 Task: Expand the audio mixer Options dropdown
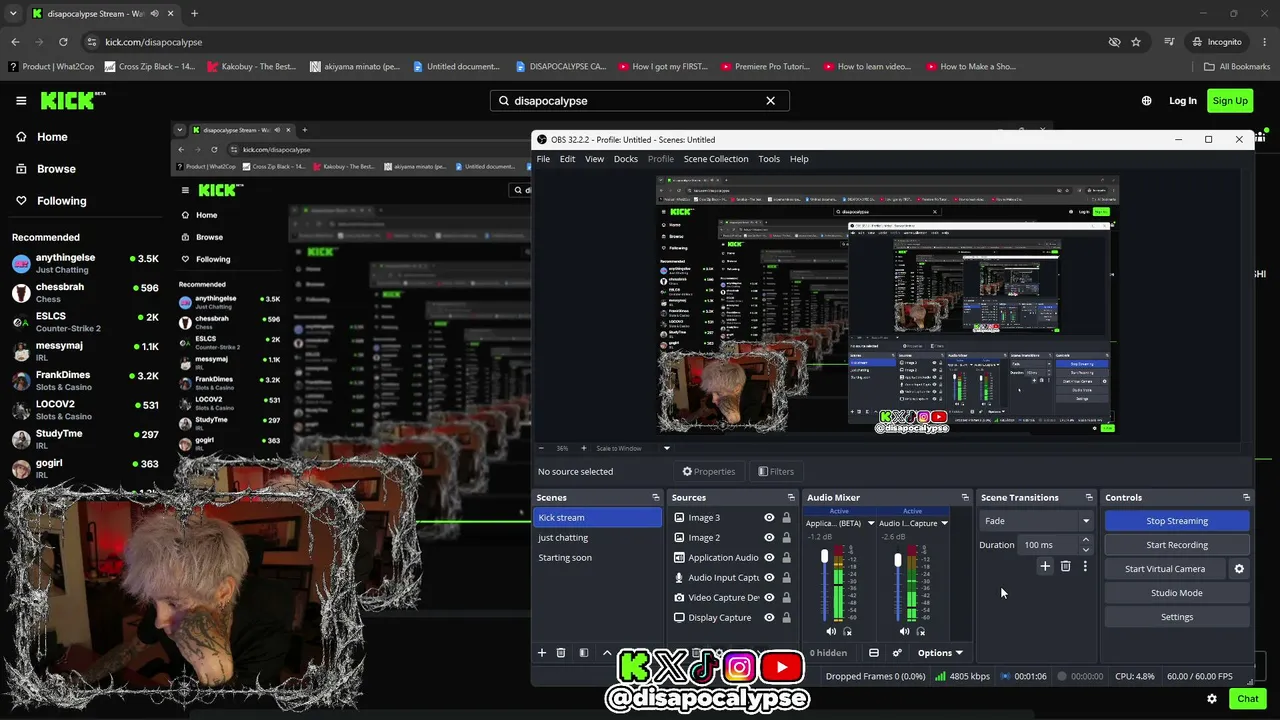pyautogui.click(x=940, y=653)
